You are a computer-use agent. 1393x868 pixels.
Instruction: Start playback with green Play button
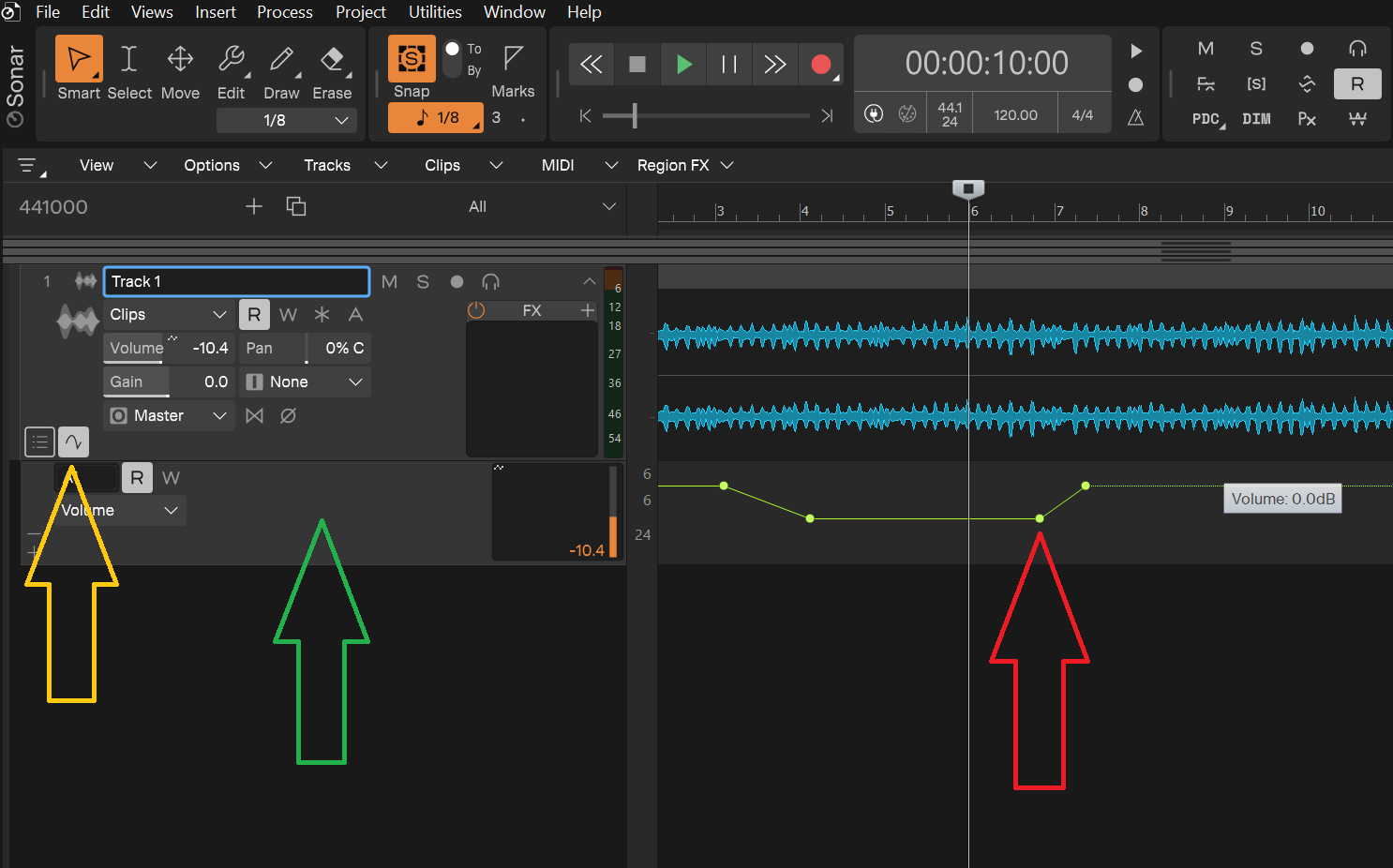point(683,64)
